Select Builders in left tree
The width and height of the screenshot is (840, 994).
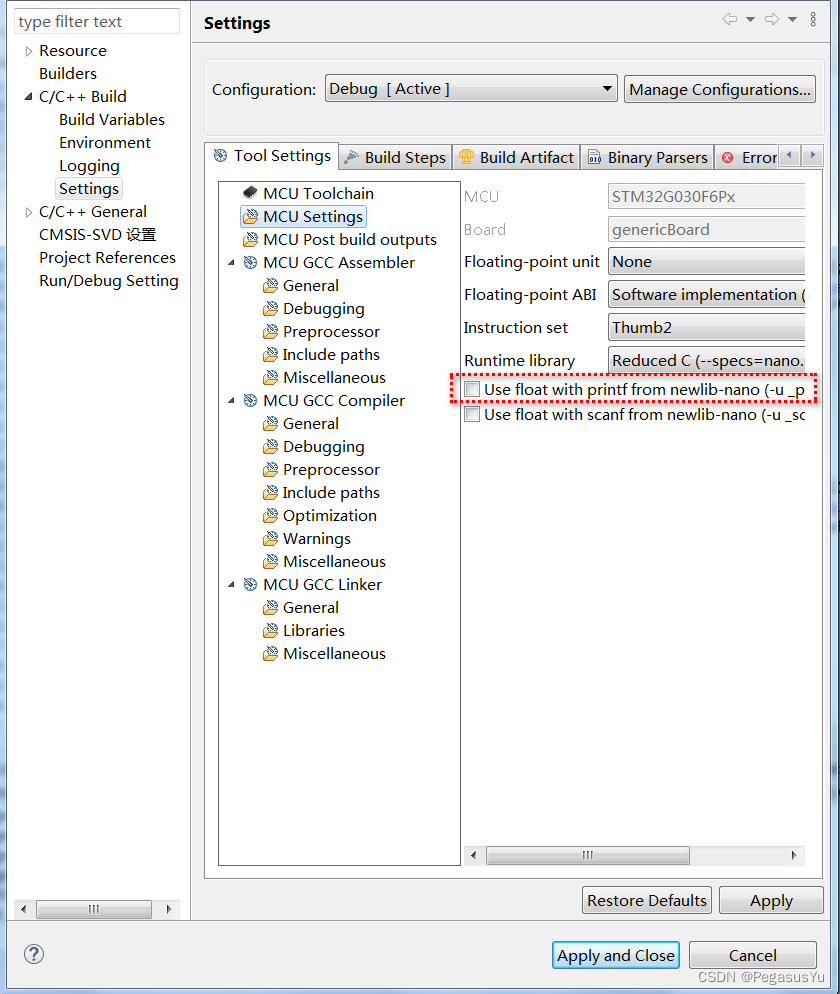coord(68,74)
